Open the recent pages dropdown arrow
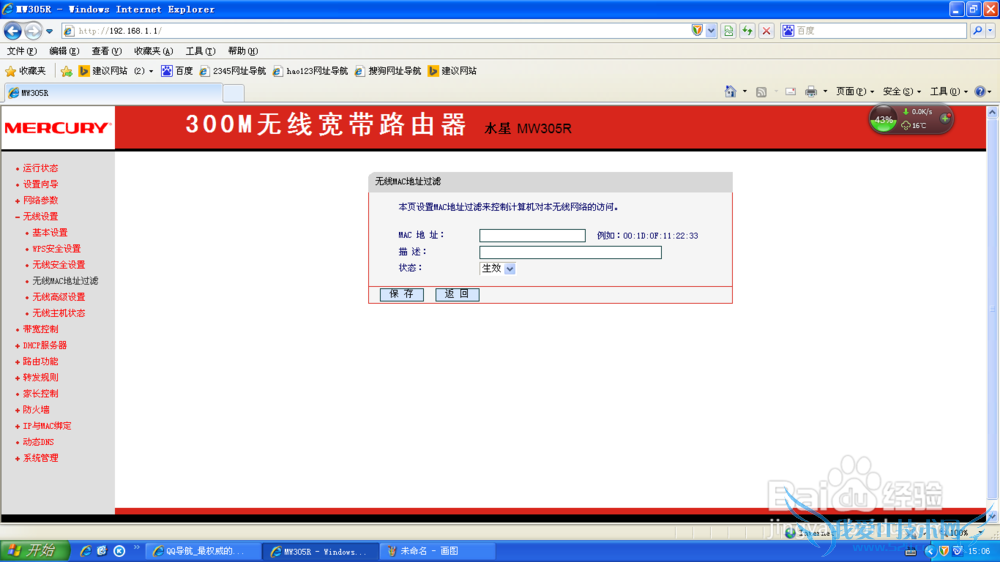 click(x=49, y=31)
